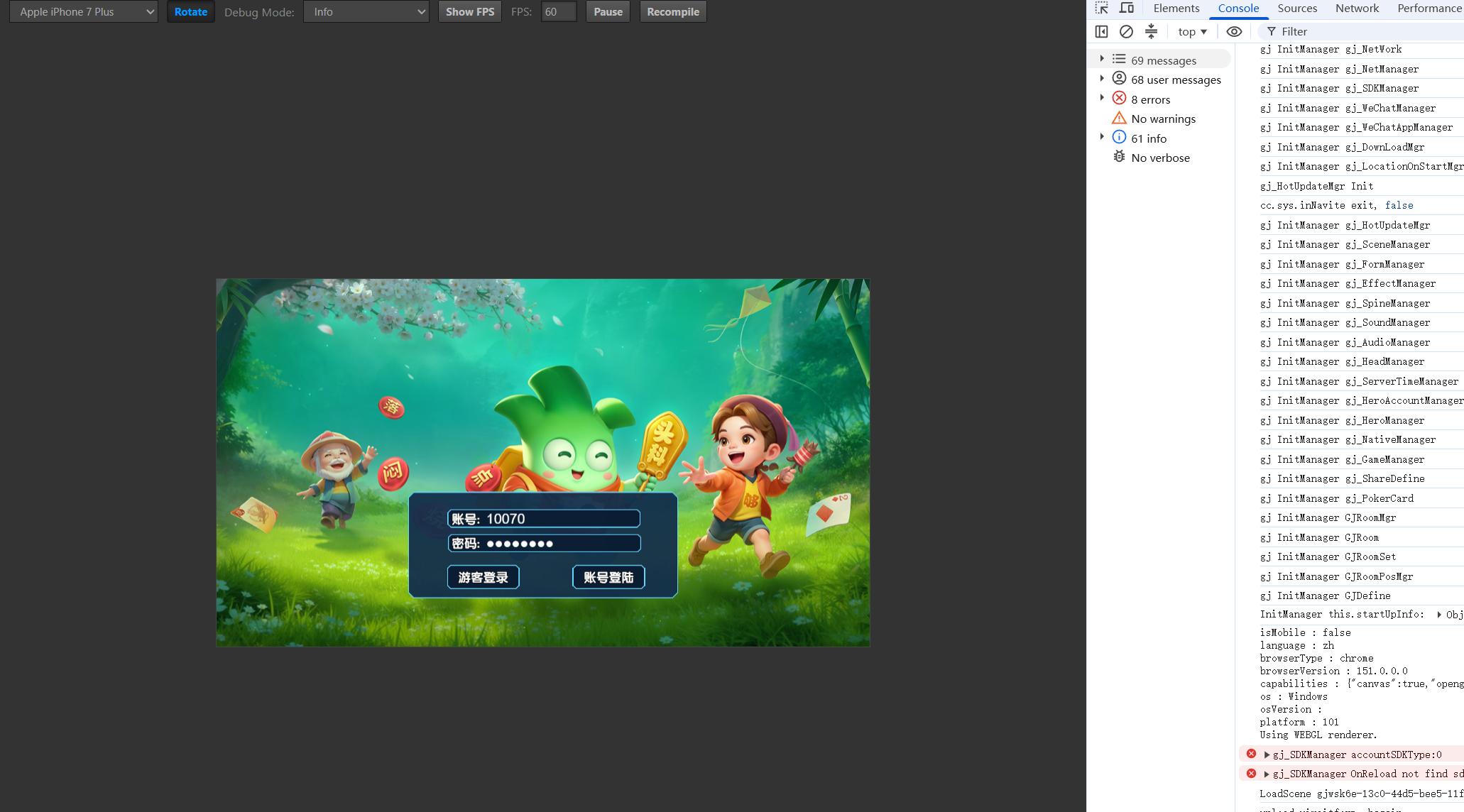This screenshot has width=1464, height=812.
Task: Expand the gj_SDKManager accountSDKType error
Action: [1267, 755]
